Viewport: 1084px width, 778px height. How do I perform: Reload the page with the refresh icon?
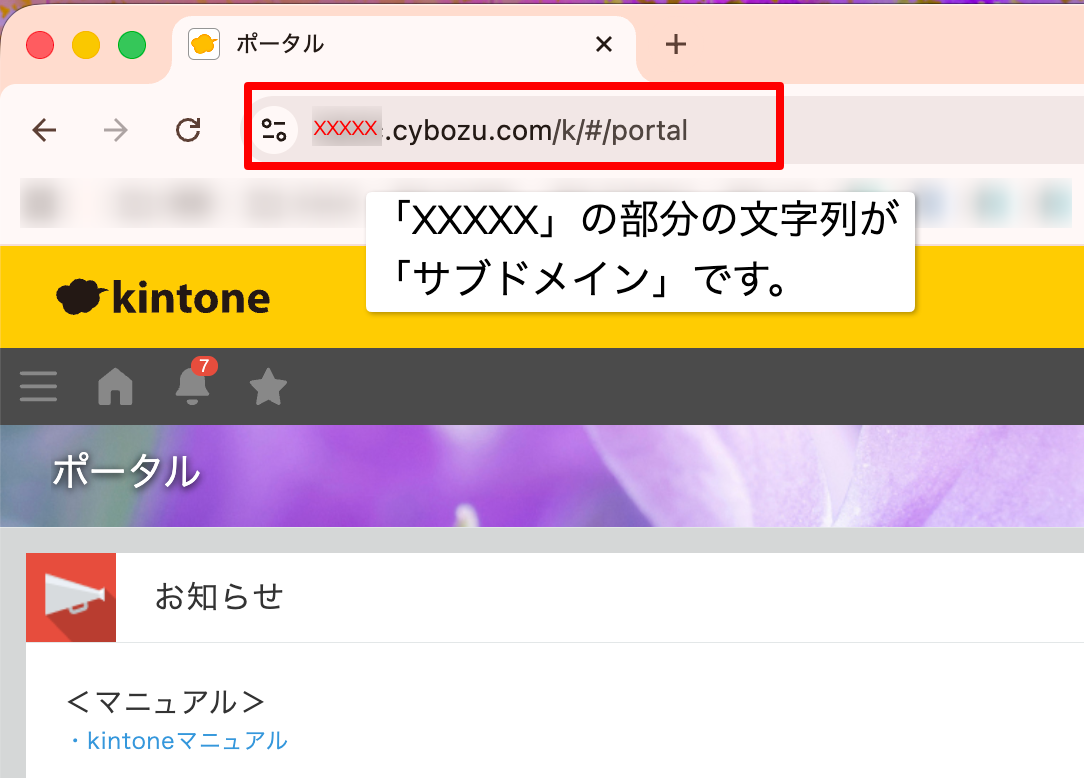pos(188,129)
